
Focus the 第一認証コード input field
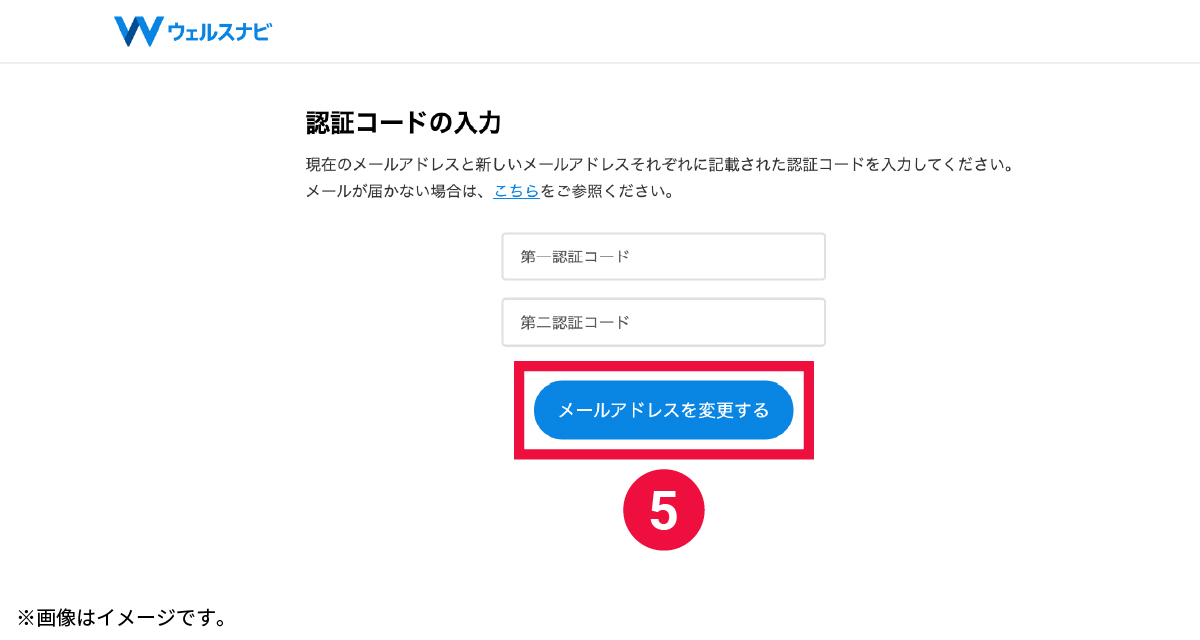(x=664, y=257)
